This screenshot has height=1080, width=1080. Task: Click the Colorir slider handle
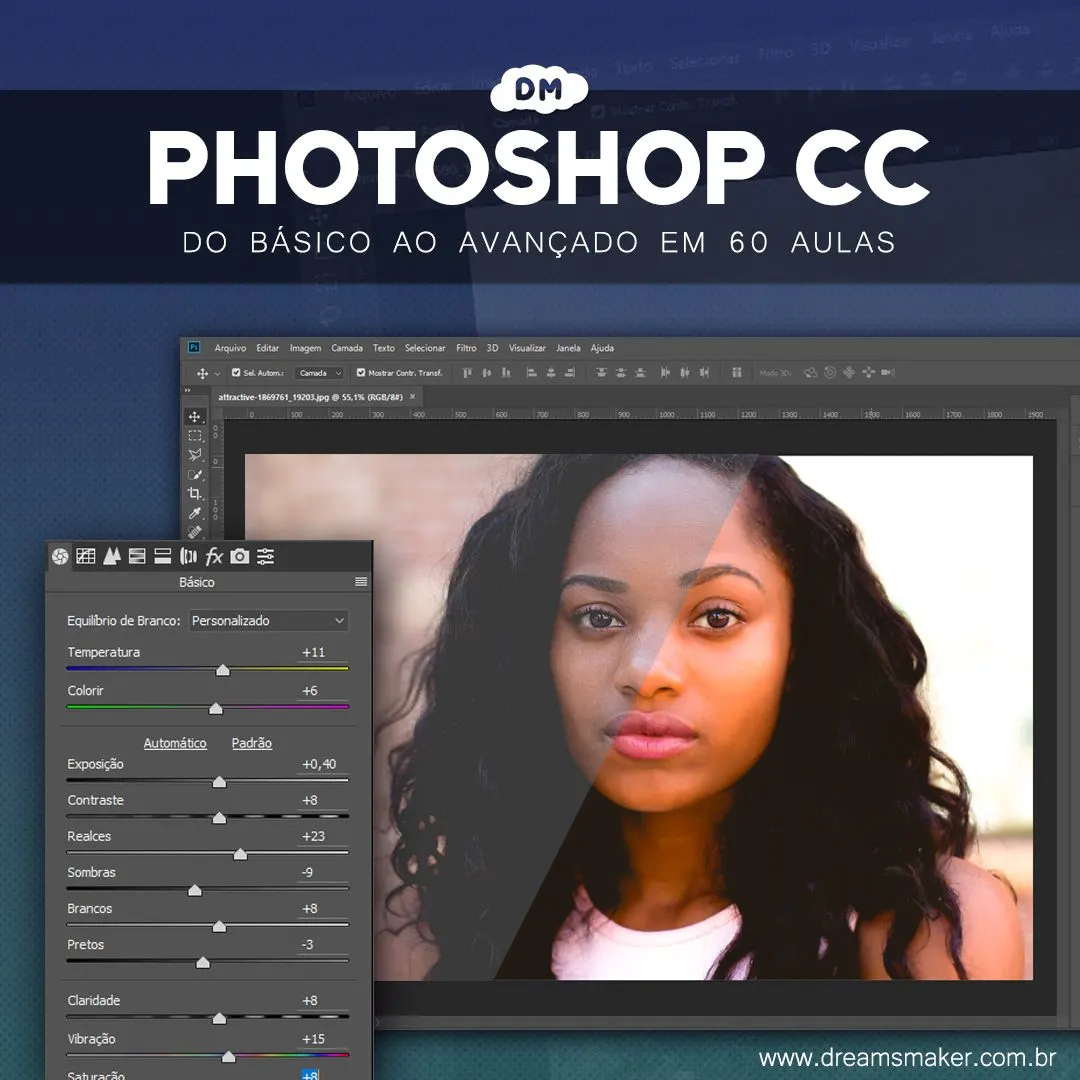(x=216, y=709)
